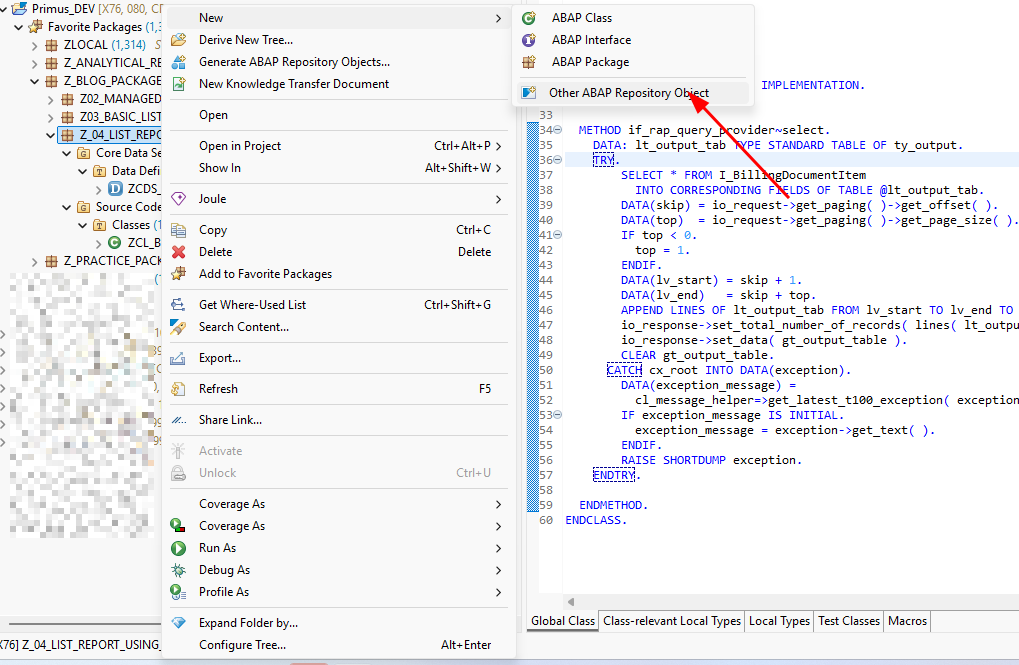Image resolution: width=1019 pixels, height=665 pixels.
Task: Open the Show In submenu
Action: pos(339,168)
